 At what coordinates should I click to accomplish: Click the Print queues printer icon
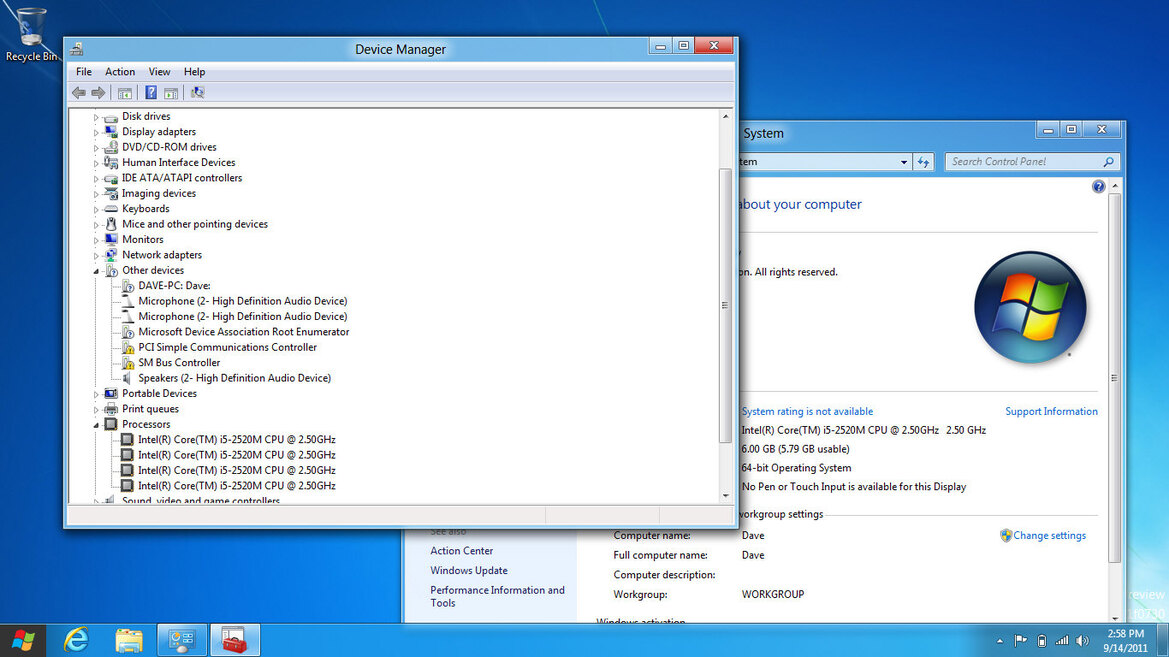pyautogui.click(x=111, y=409)
